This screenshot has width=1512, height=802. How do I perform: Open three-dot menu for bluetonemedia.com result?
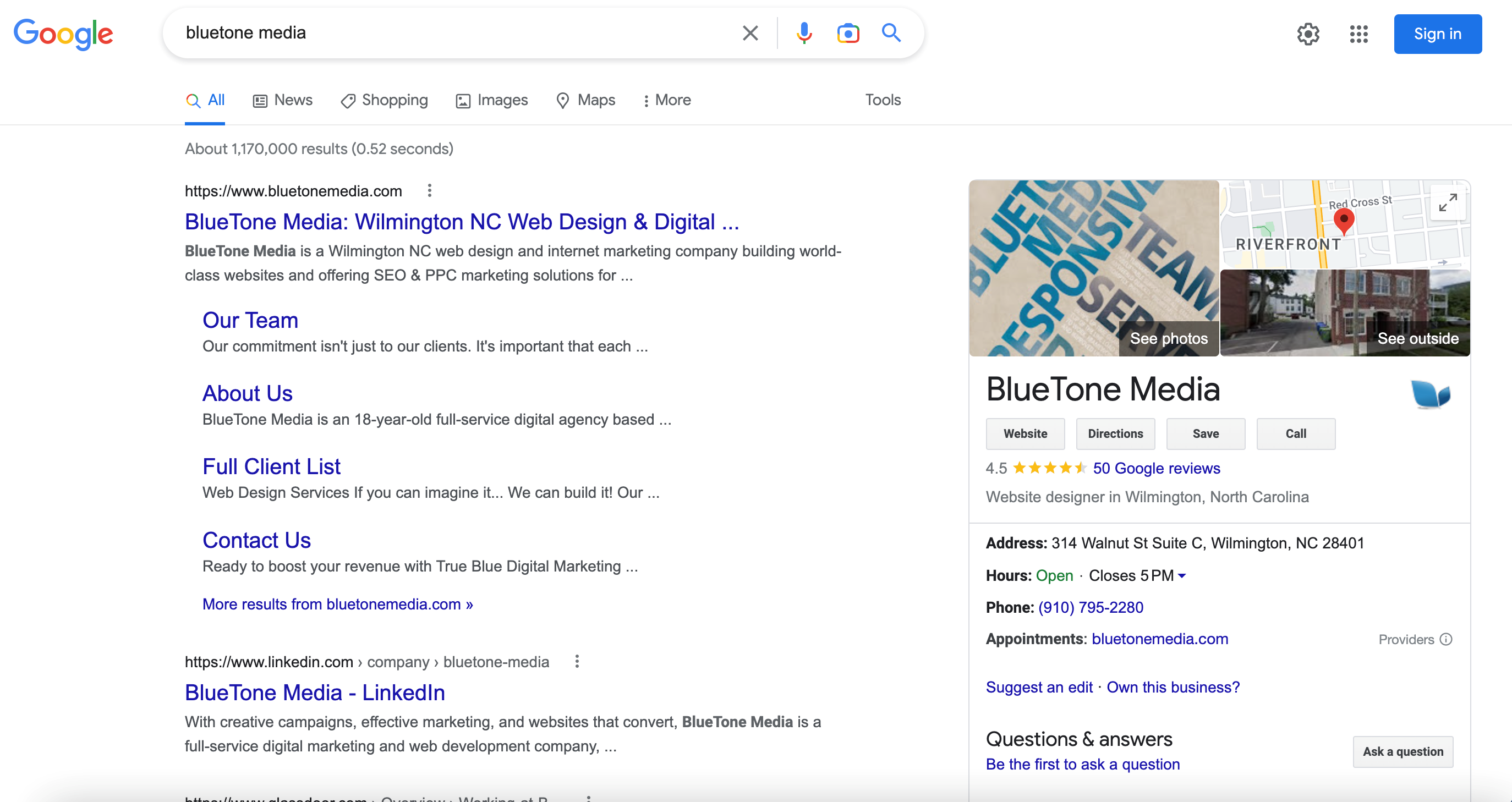(x=430, y=191)
